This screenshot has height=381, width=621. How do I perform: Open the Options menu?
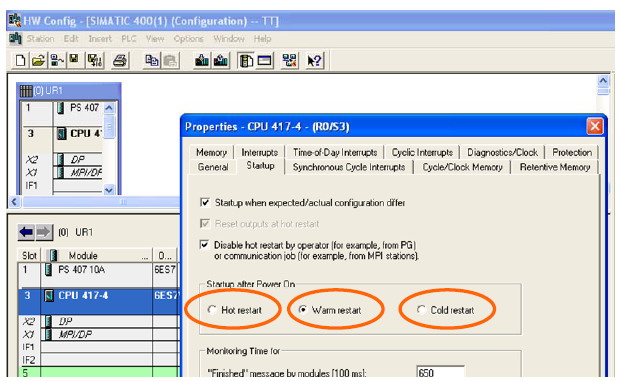pos(189,39)
